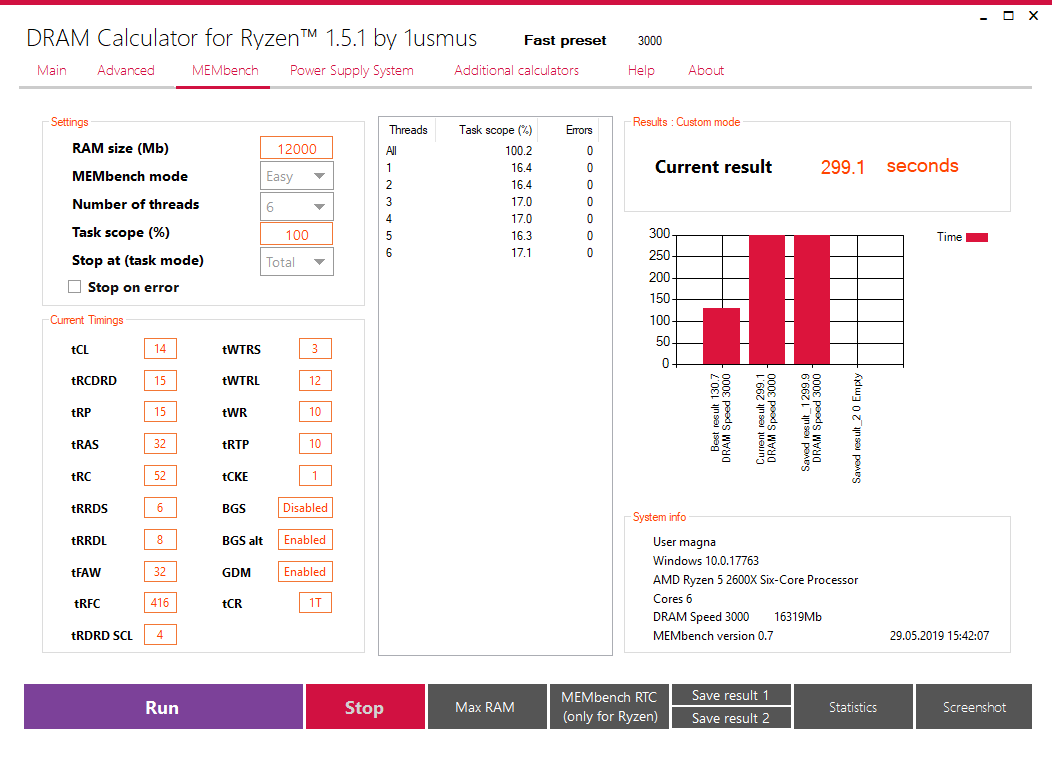Click Save result 2 button
1052x771 pixels.
point(731,718)
